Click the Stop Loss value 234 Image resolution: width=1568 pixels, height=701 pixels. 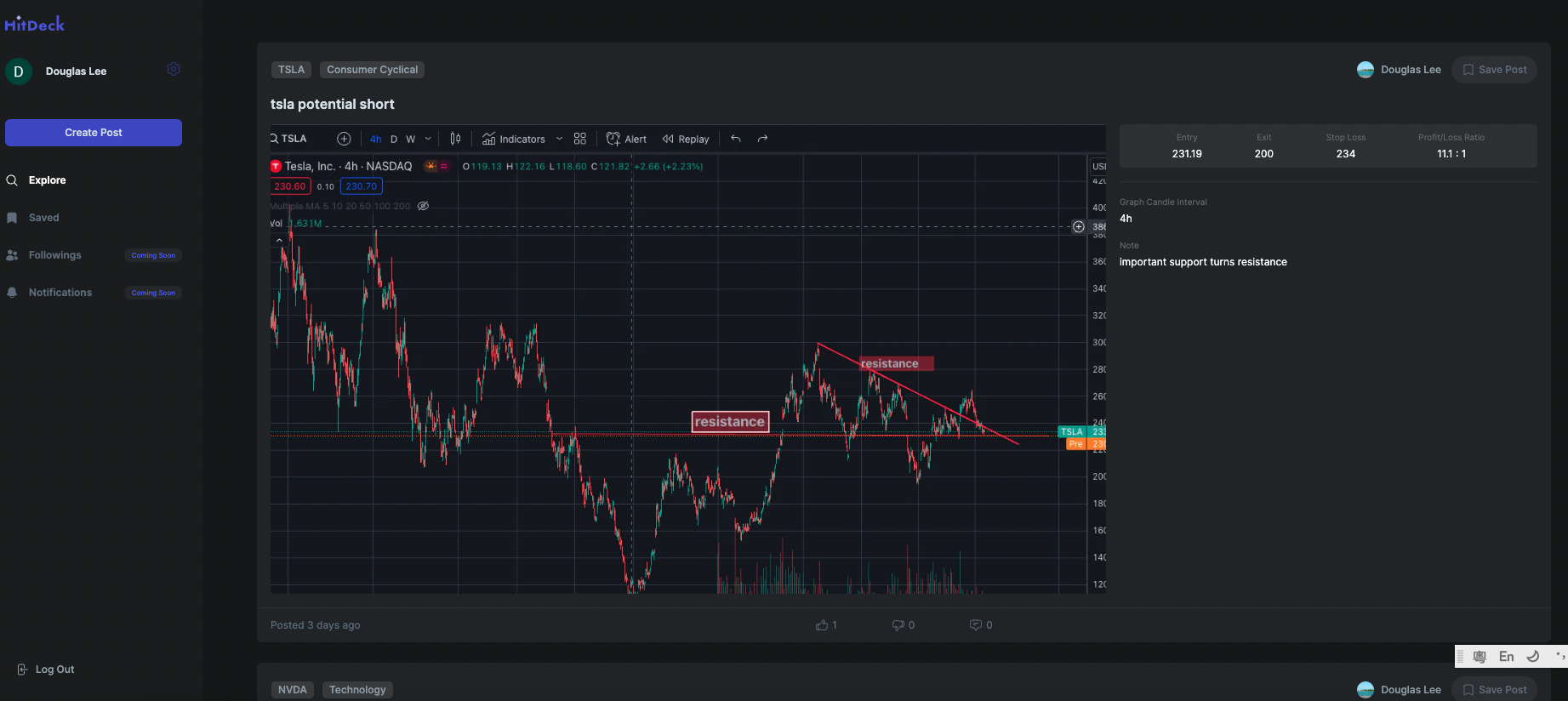click(1346, 154)
